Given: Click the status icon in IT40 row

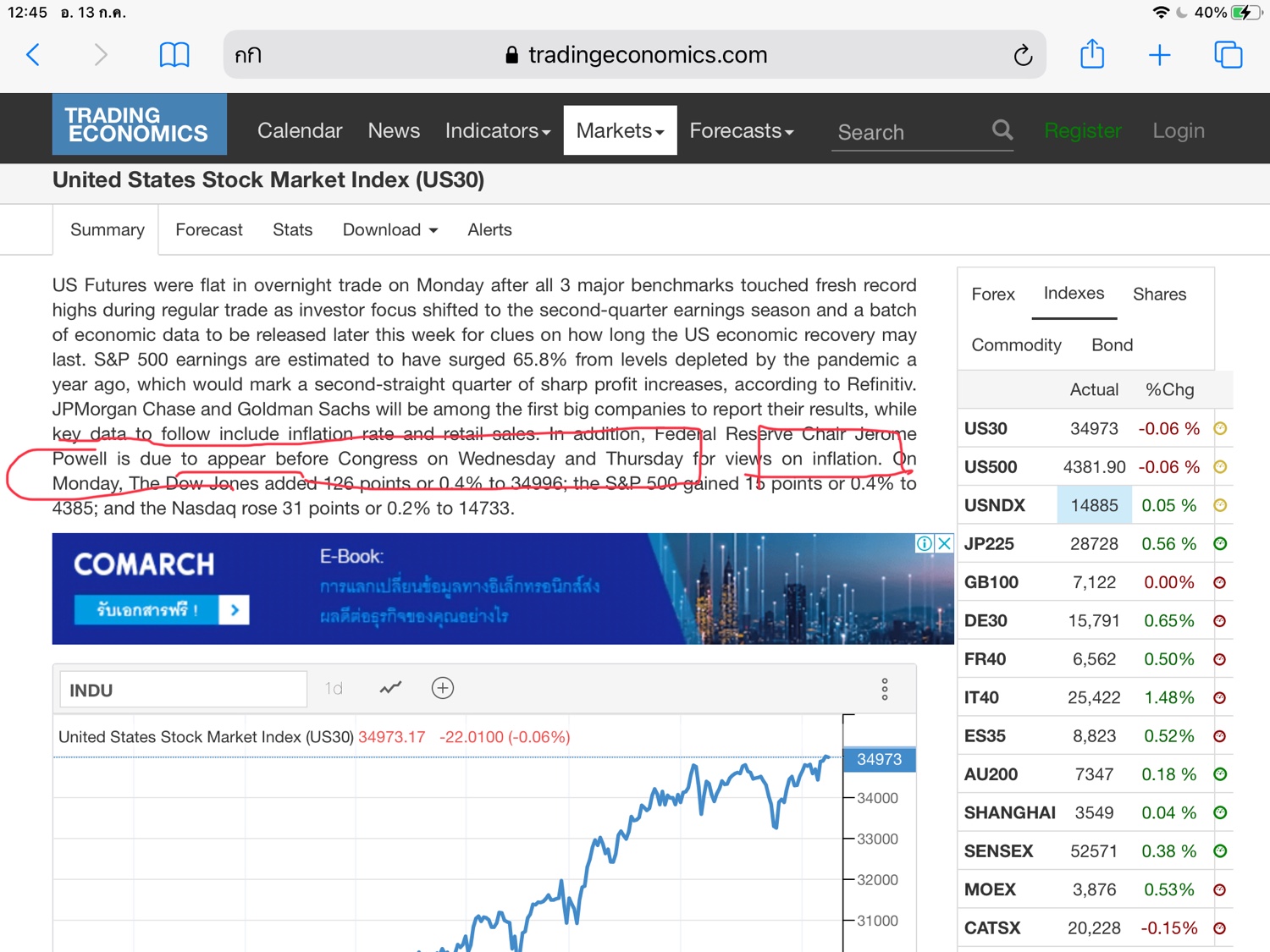Looking at the screenshot, I should 1220,698.
